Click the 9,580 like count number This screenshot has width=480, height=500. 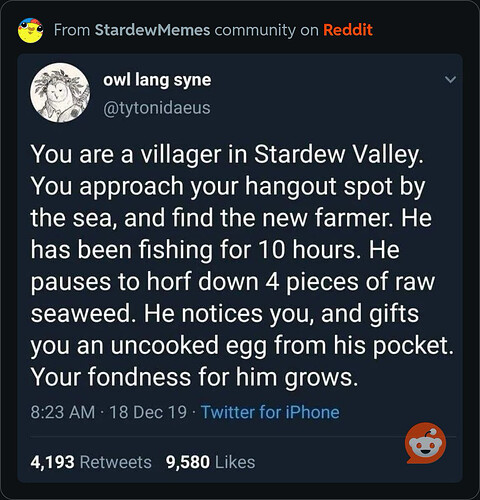coord(188,462)
